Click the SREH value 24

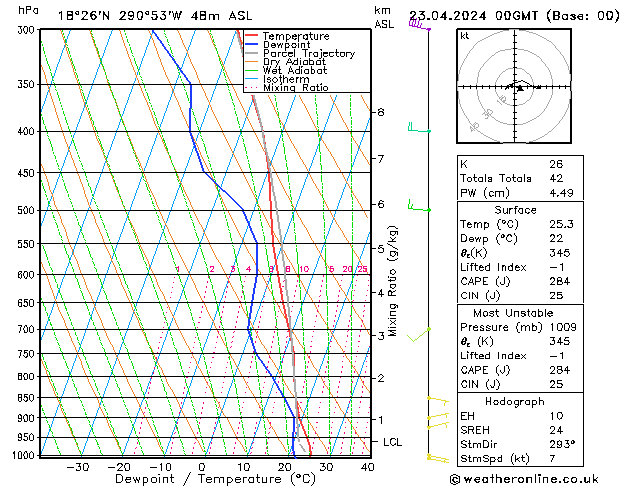point(556,430)
